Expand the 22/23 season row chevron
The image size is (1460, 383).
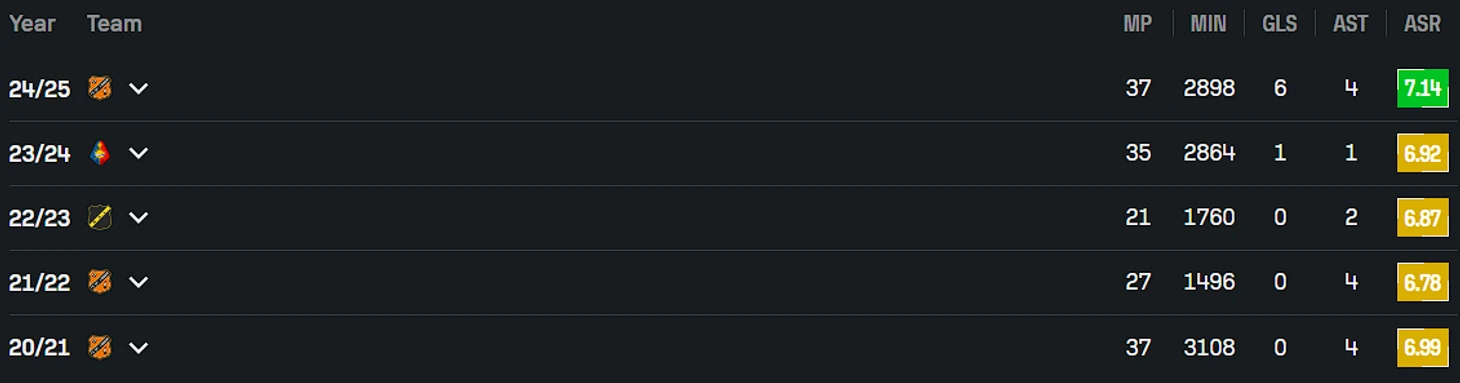tap(138, 217)
